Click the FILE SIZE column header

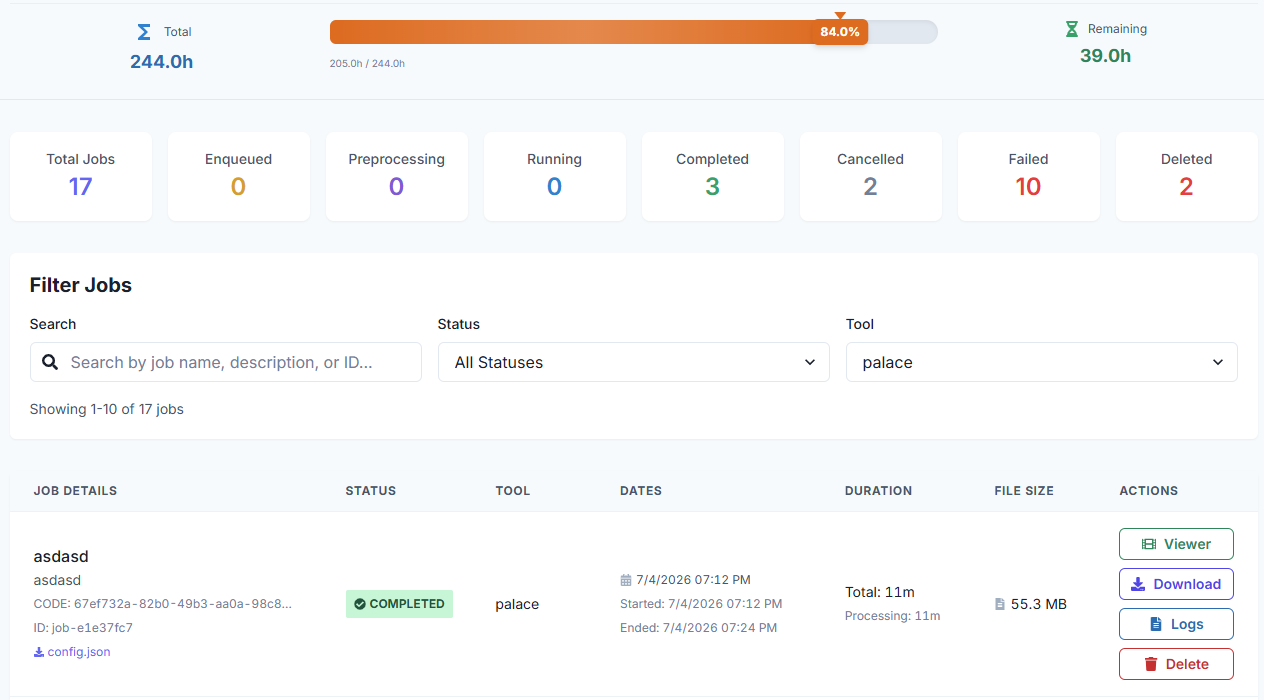1024,491
